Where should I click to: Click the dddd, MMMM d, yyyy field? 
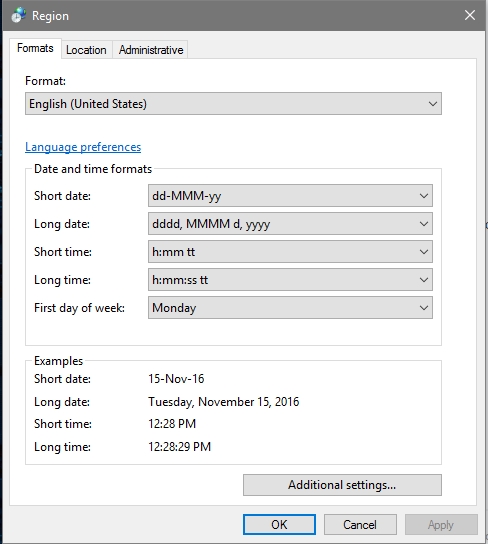(x=290, y=224)
